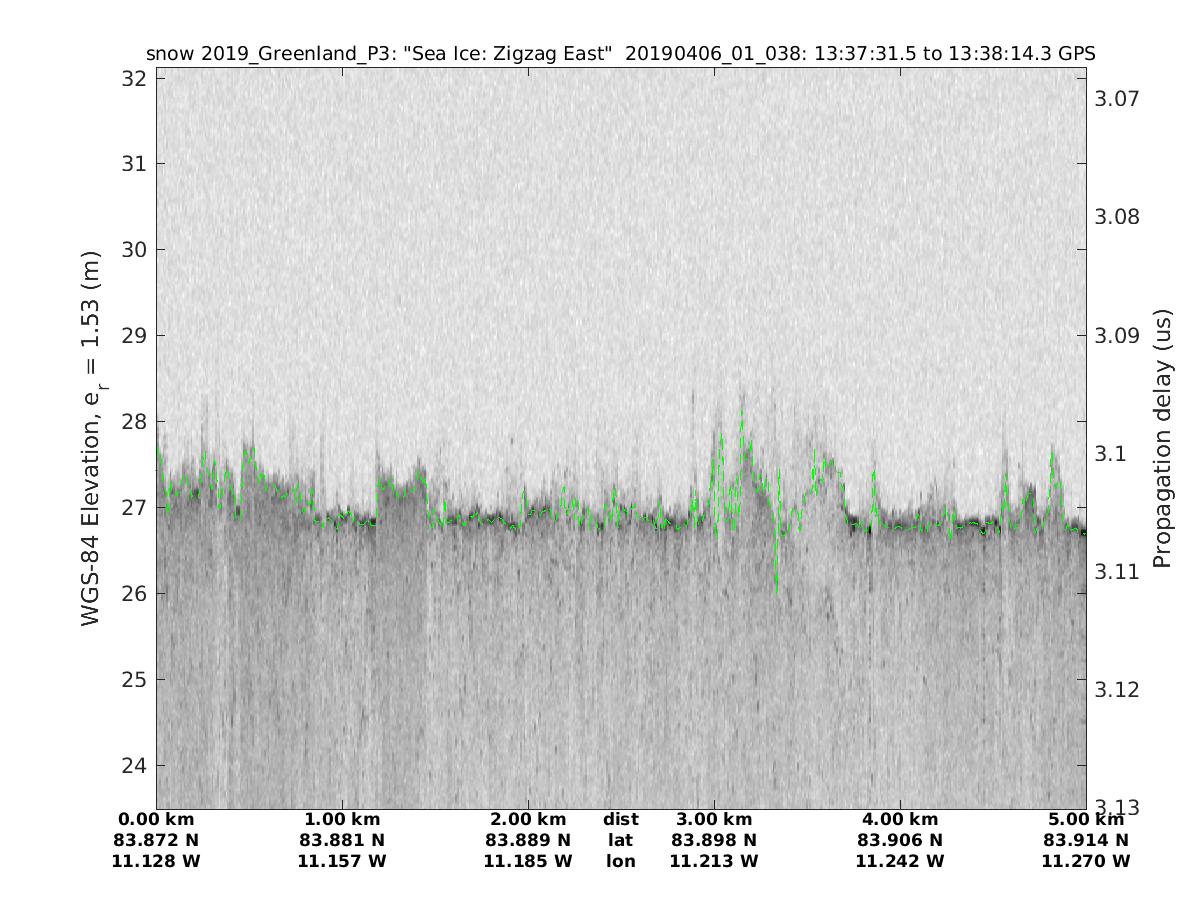1200x900 pixels.
Task: Select the 3.12 propagation delay tick
Action: point(1118,690)
